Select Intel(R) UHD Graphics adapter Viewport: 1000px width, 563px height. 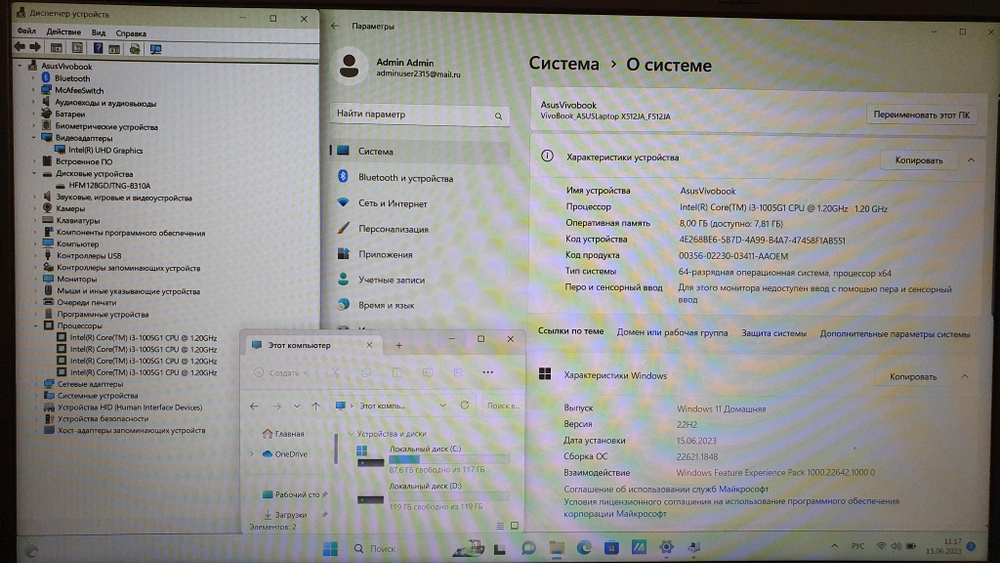(x=105, y=150)
